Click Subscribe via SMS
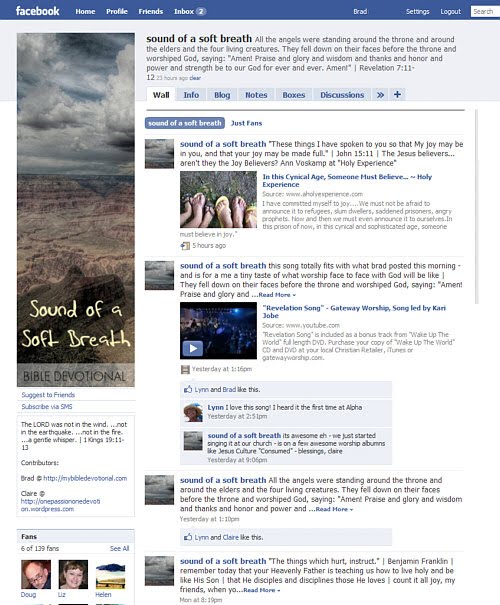Viewport: 500px width, 605px height. pyautogui.click(x=47, y=407)
